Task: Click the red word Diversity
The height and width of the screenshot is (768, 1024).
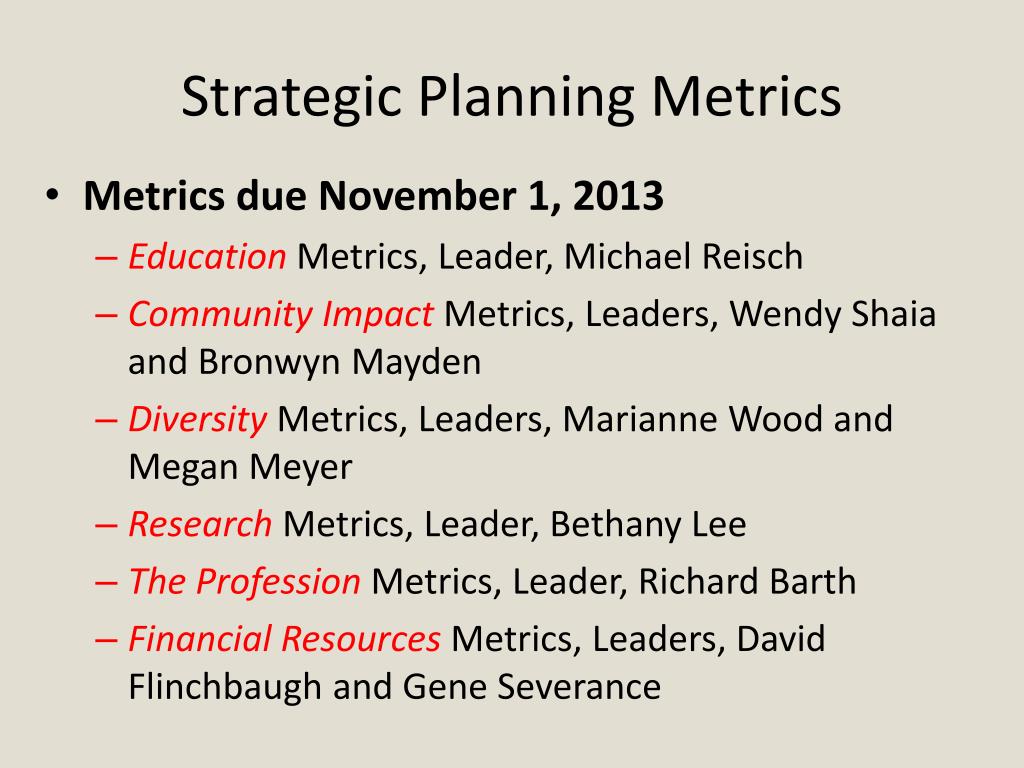Action: pos(197,419)
